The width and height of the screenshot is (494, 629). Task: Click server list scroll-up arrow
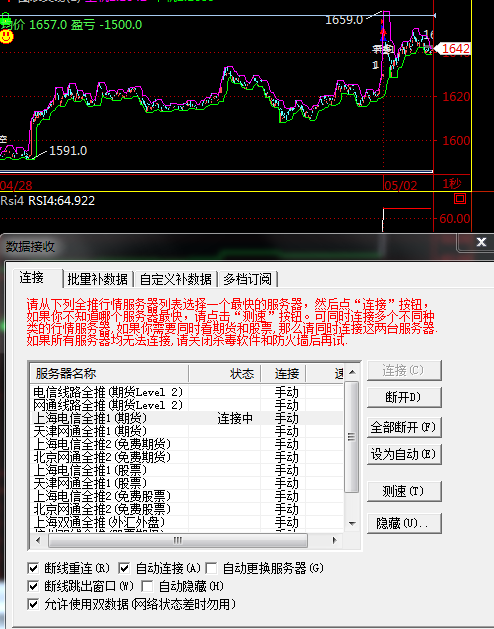tap(352, 372)
